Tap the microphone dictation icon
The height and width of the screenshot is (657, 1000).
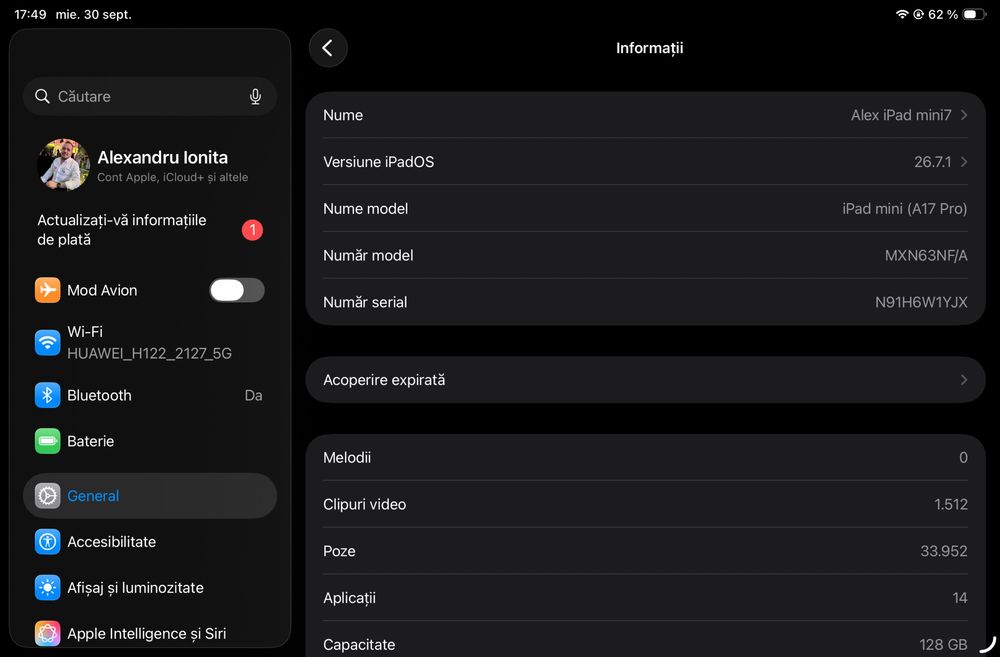coord(255,96)
